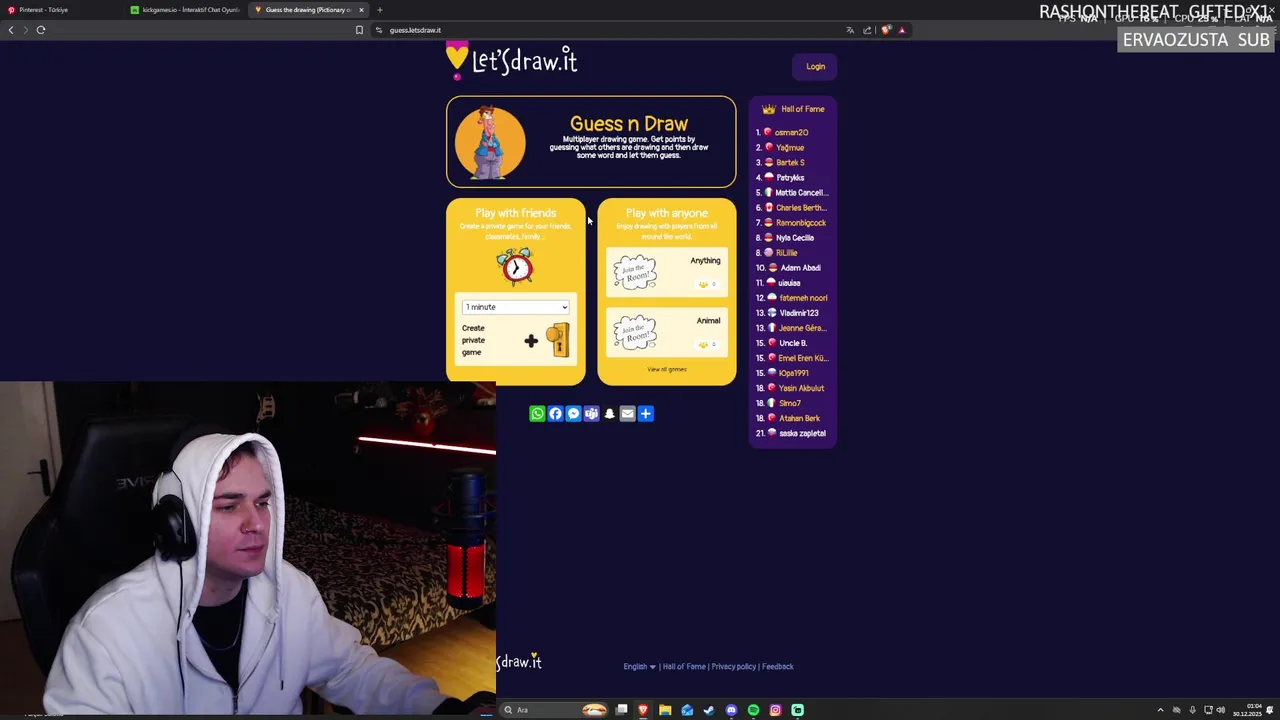Viewport: 1280px width, 720px height.
Task: Switch to the kickgames.io tab
Action: pyautogui.click(x=185, y=10)
